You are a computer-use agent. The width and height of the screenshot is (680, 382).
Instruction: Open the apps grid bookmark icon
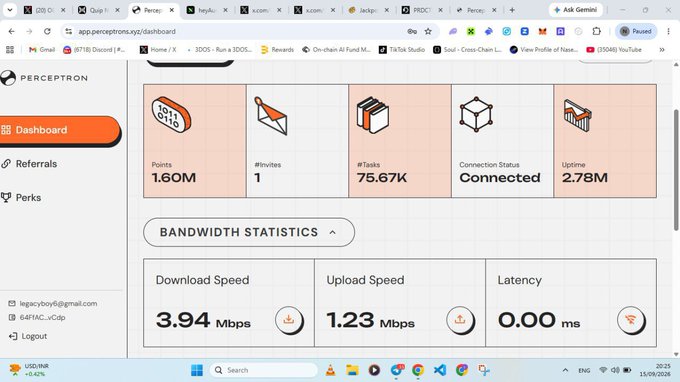click(10, 50)
